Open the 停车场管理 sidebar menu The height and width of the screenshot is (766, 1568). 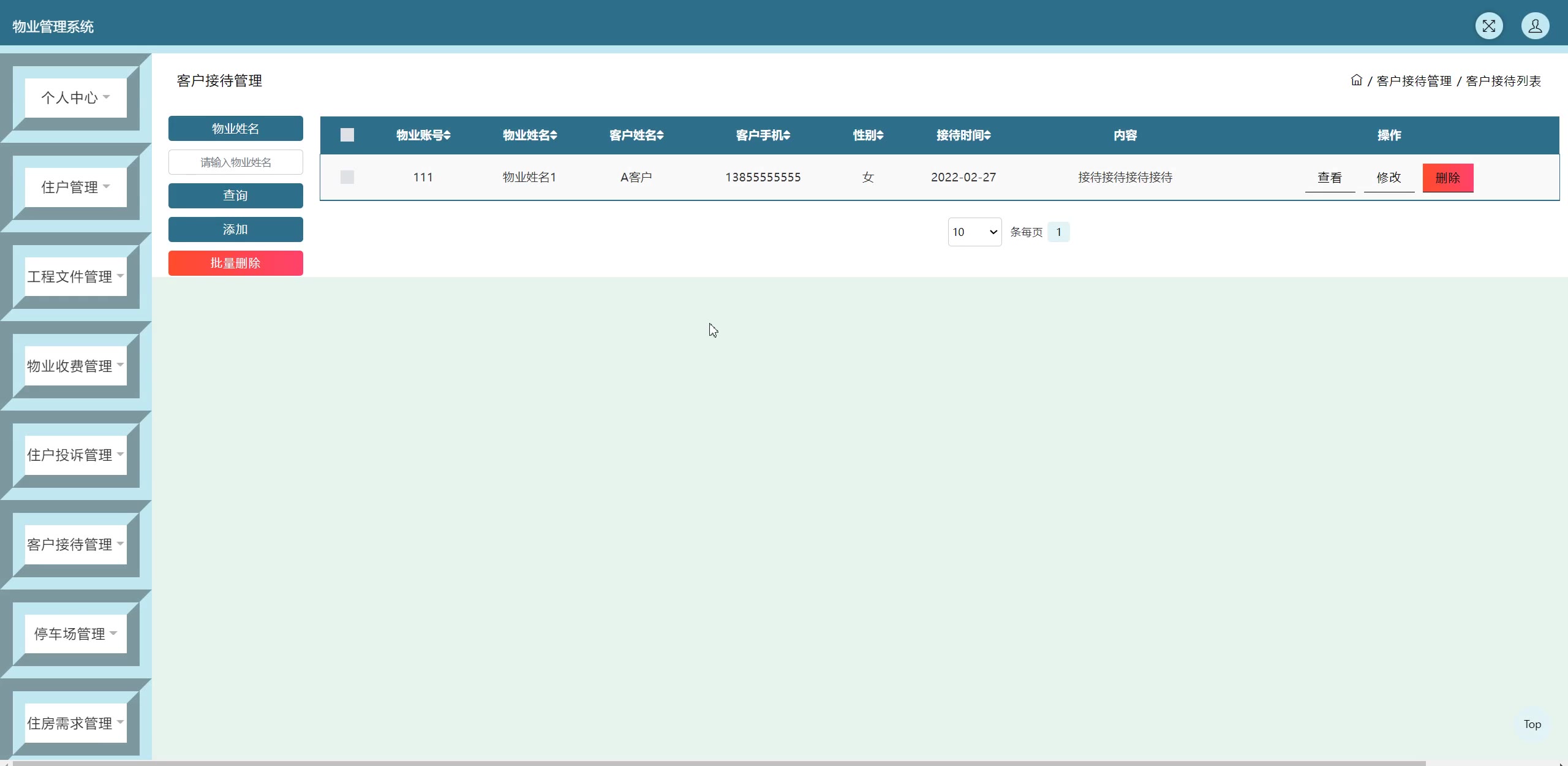tap(75, 634)
